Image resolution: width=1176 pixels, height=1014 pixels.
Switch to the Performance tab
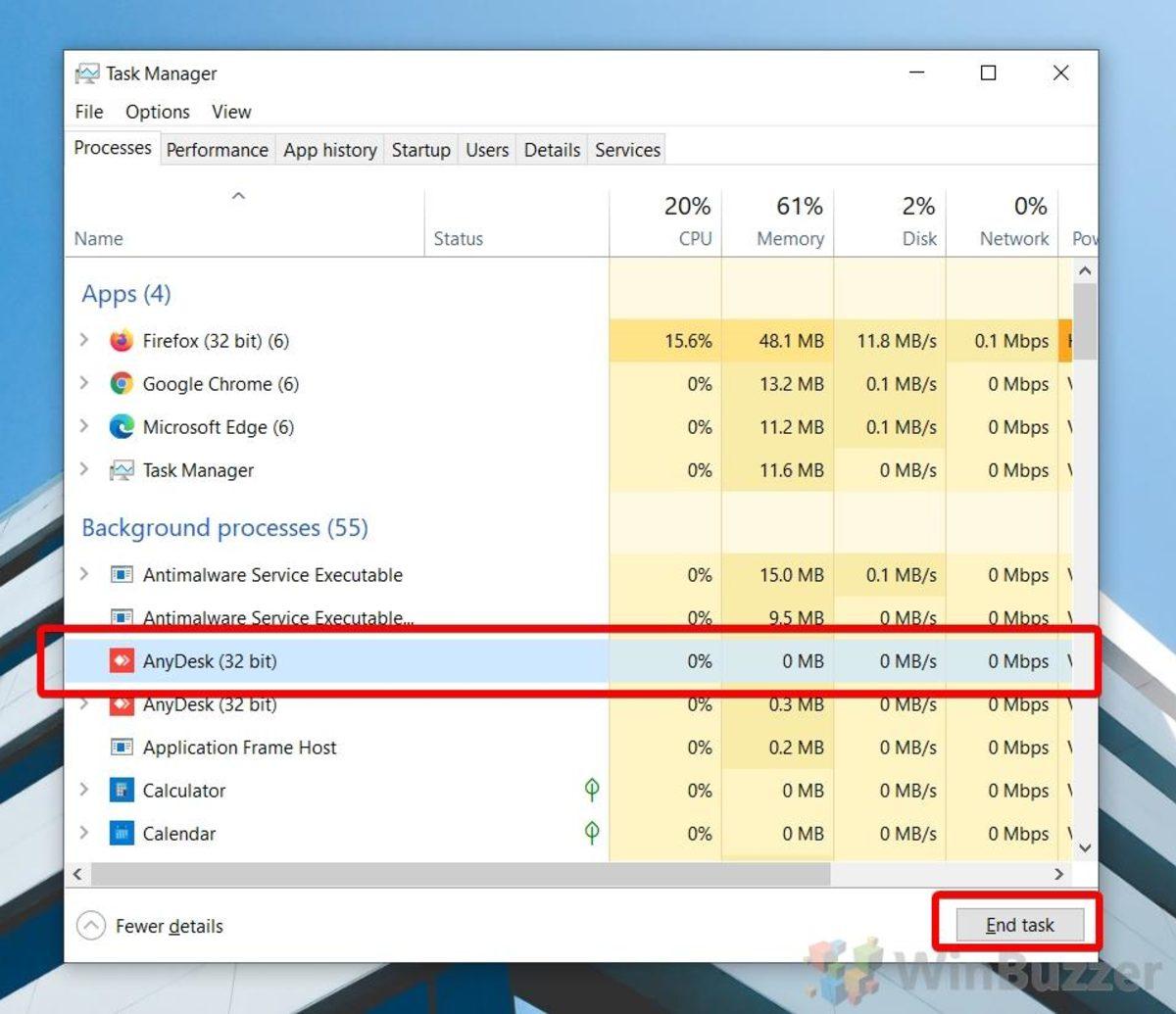pyautogui.click(x=217, y=150)
